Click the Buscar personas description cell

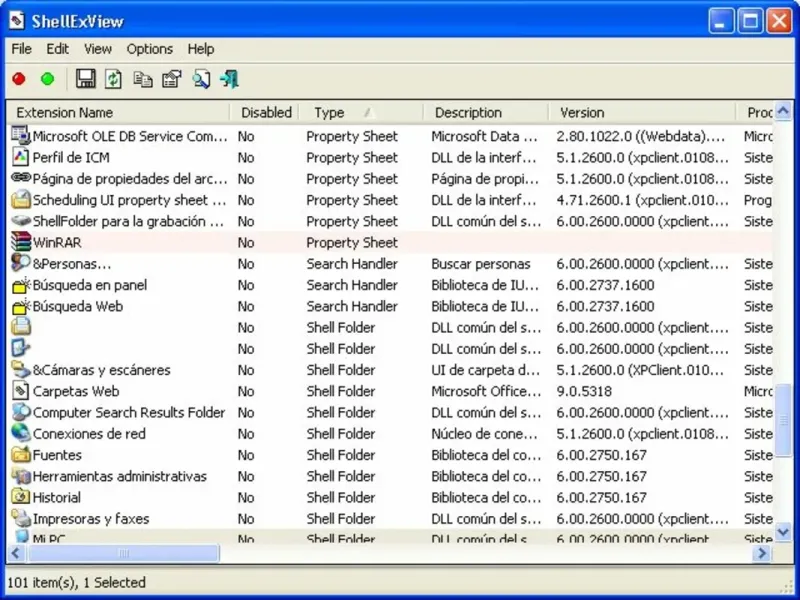tap(481, 264)
